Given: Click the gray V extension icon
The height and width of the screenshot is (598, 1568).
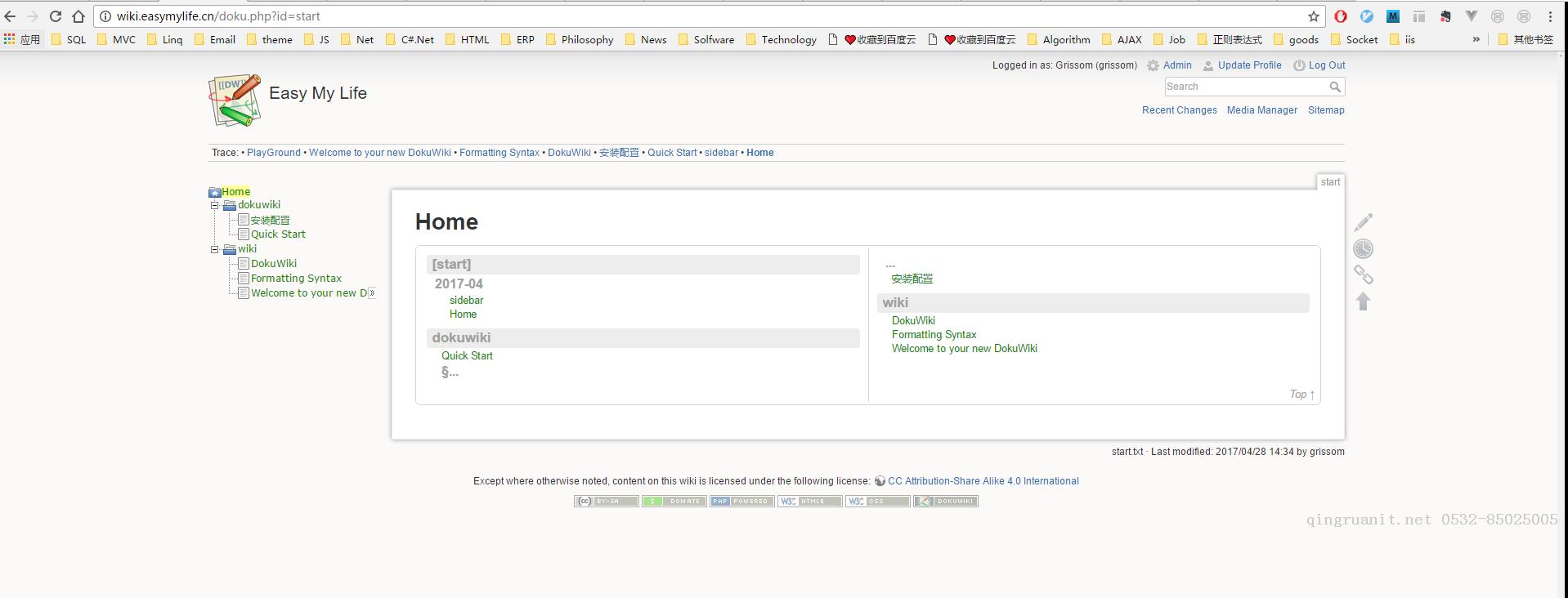Looking at the screenshot, I should pos(1472,16).
